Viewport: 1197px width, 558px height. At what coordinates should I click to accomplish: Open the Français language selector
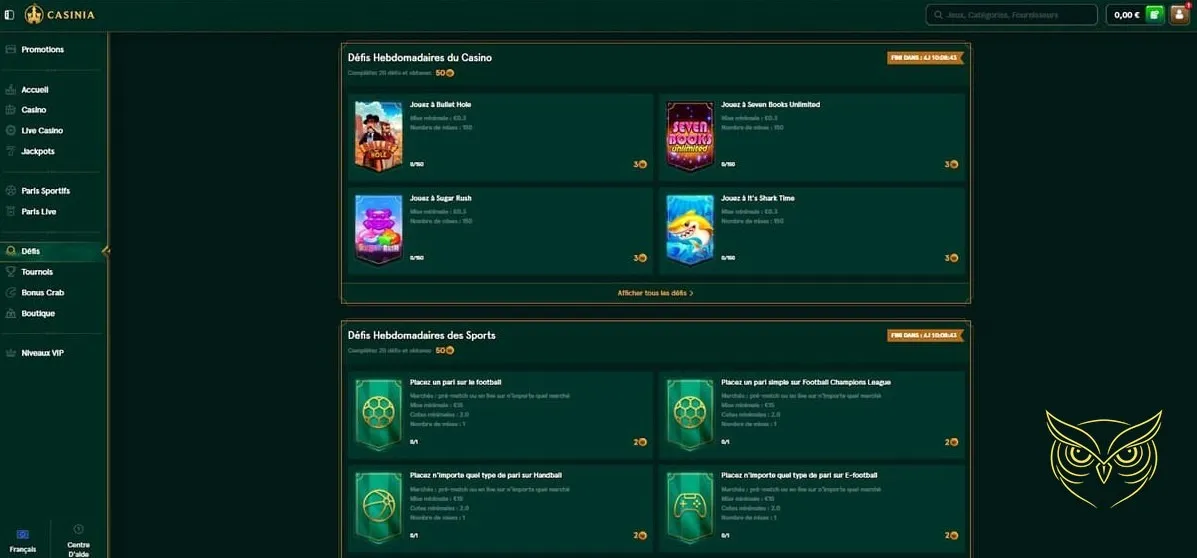click(23, 540)
